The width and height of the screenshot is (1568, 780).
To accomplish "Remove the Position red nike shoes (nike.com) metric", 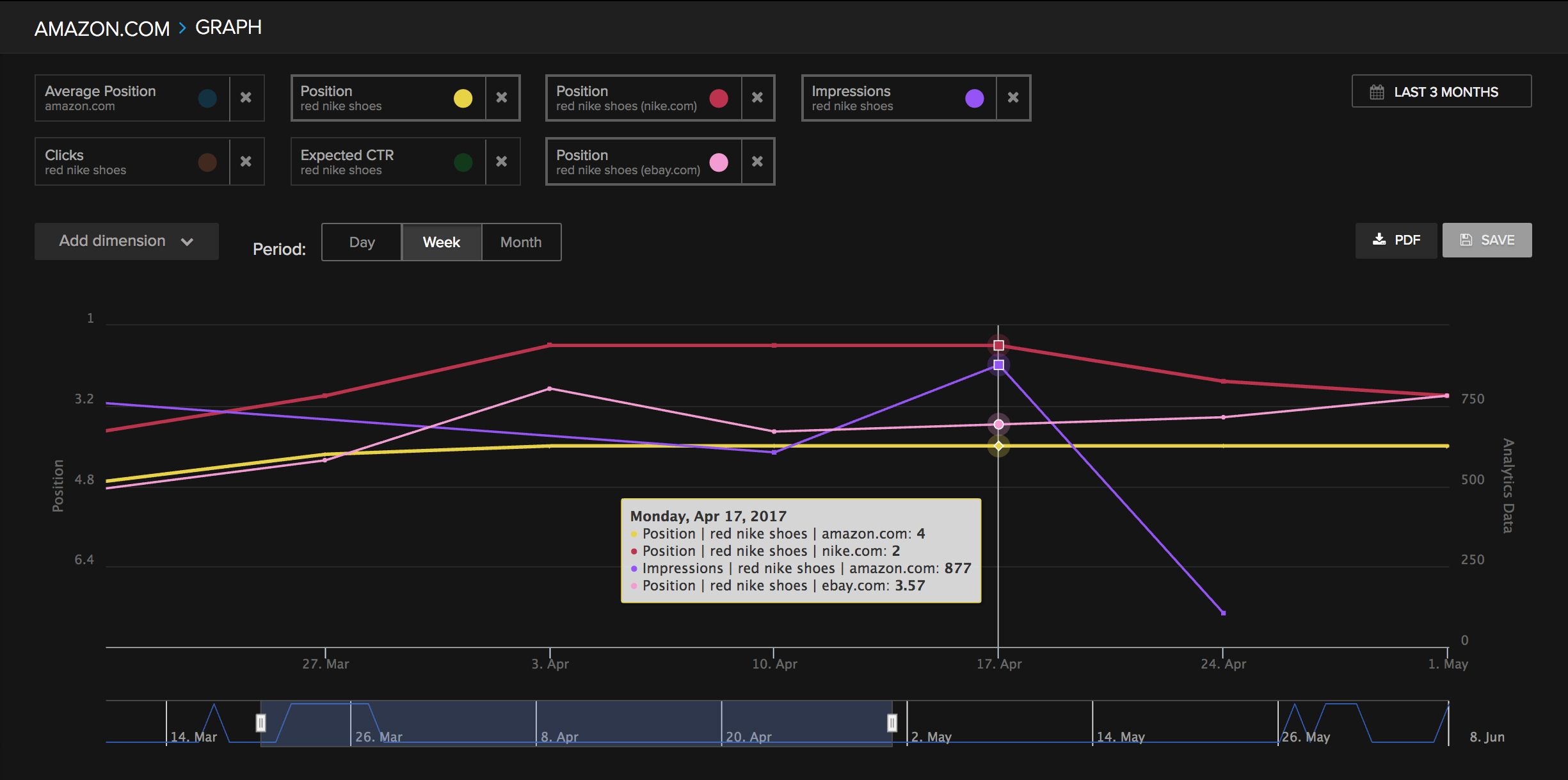I will (x=756, y=97).
